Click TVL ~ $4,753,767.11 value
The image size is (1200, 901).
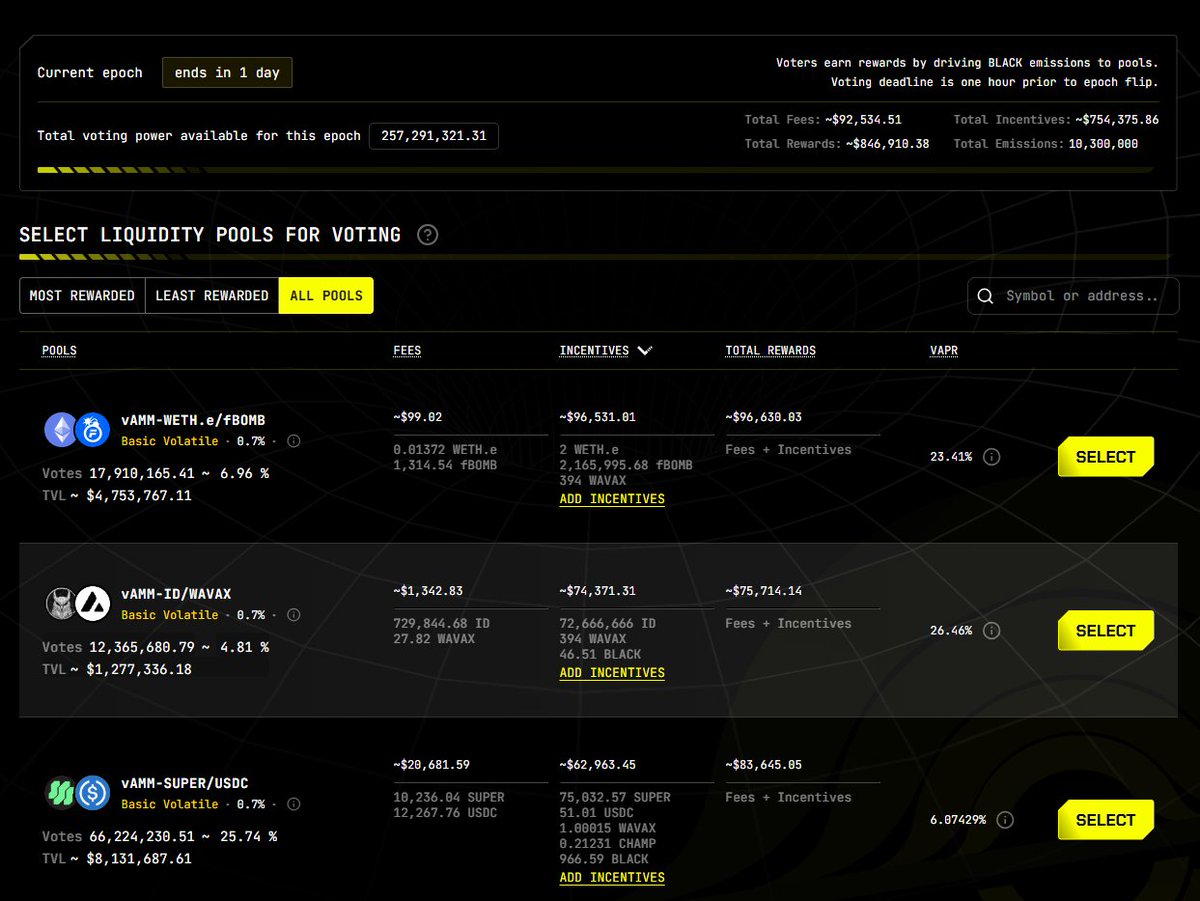(116, 495)
